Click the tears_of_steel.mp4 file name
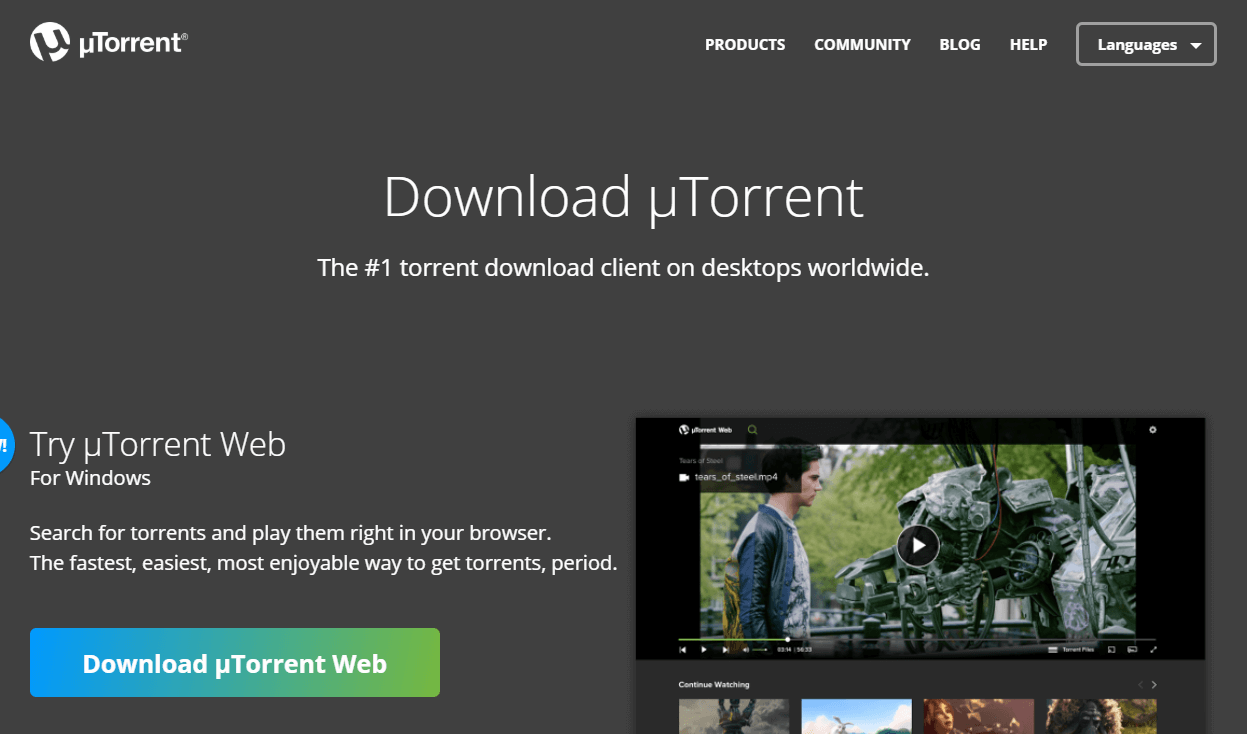This screenshot has width=1247, height=734. click(x=735, y=477)
